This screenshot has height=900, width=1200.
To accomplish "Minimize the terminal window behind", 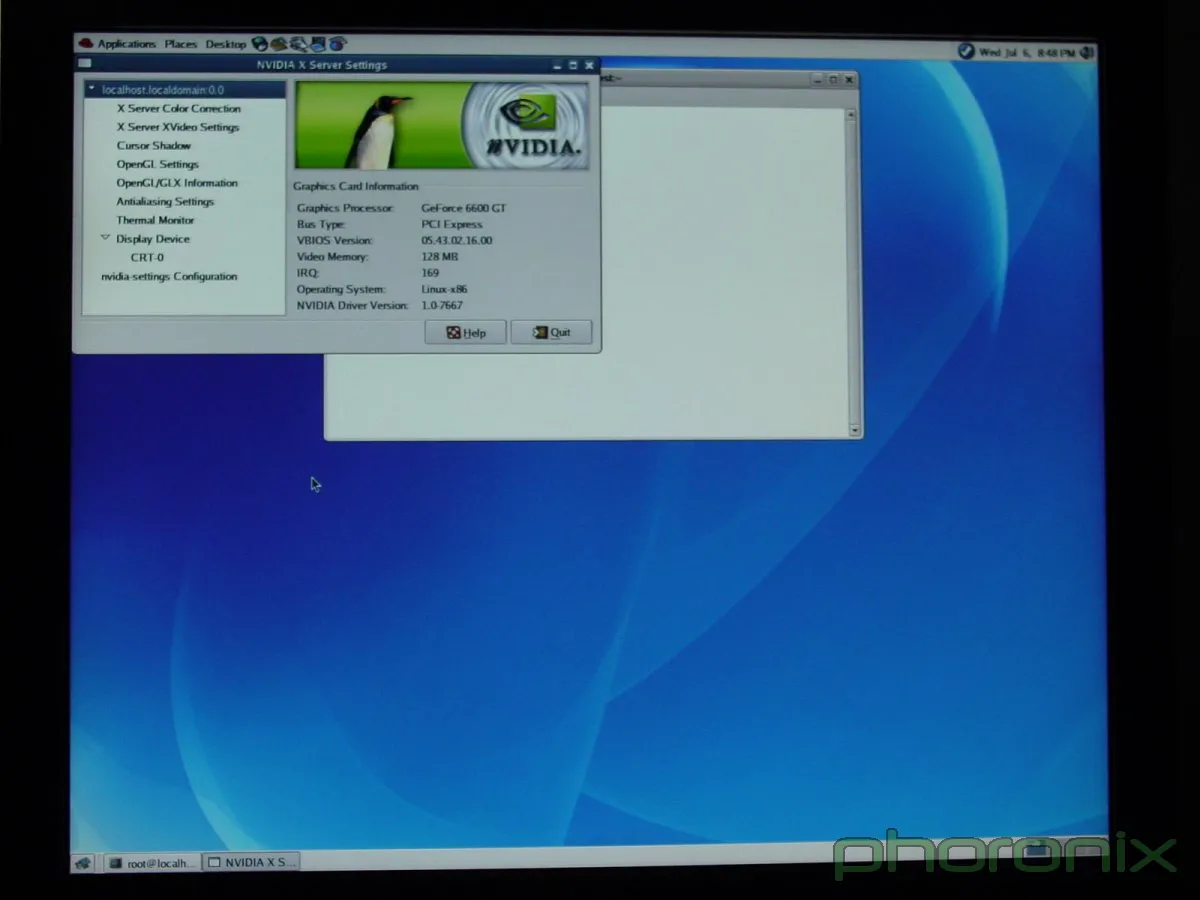I will (x=817, y=79).
